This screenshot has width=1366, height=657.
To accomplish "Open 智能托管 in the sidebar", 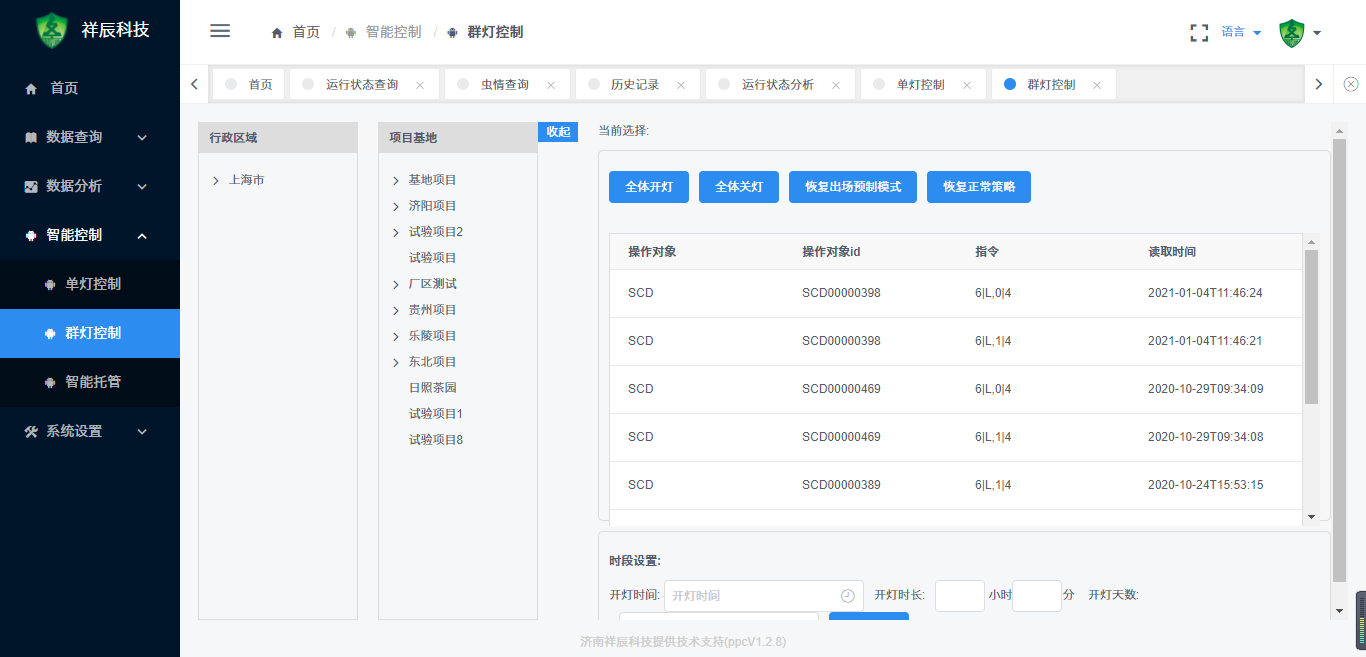I will [x=93, y=382].
